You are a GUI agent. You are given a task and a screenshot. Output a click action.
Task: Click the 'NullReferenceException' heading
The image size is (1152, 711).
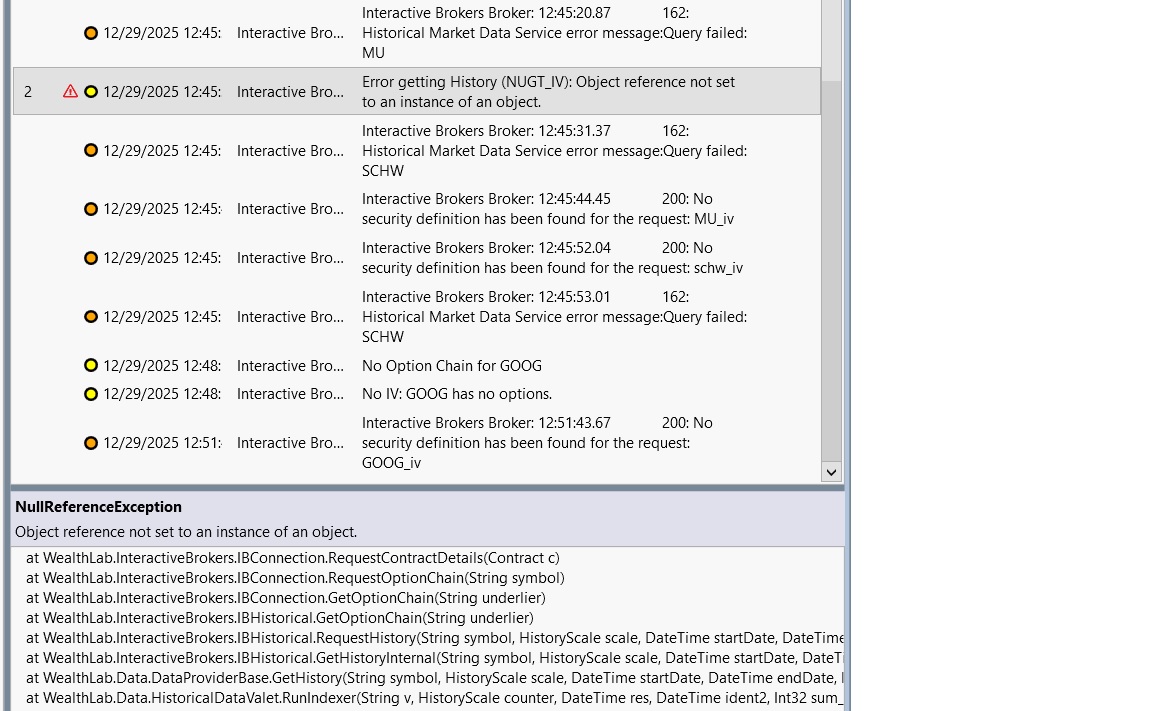[x=98, y=507]
